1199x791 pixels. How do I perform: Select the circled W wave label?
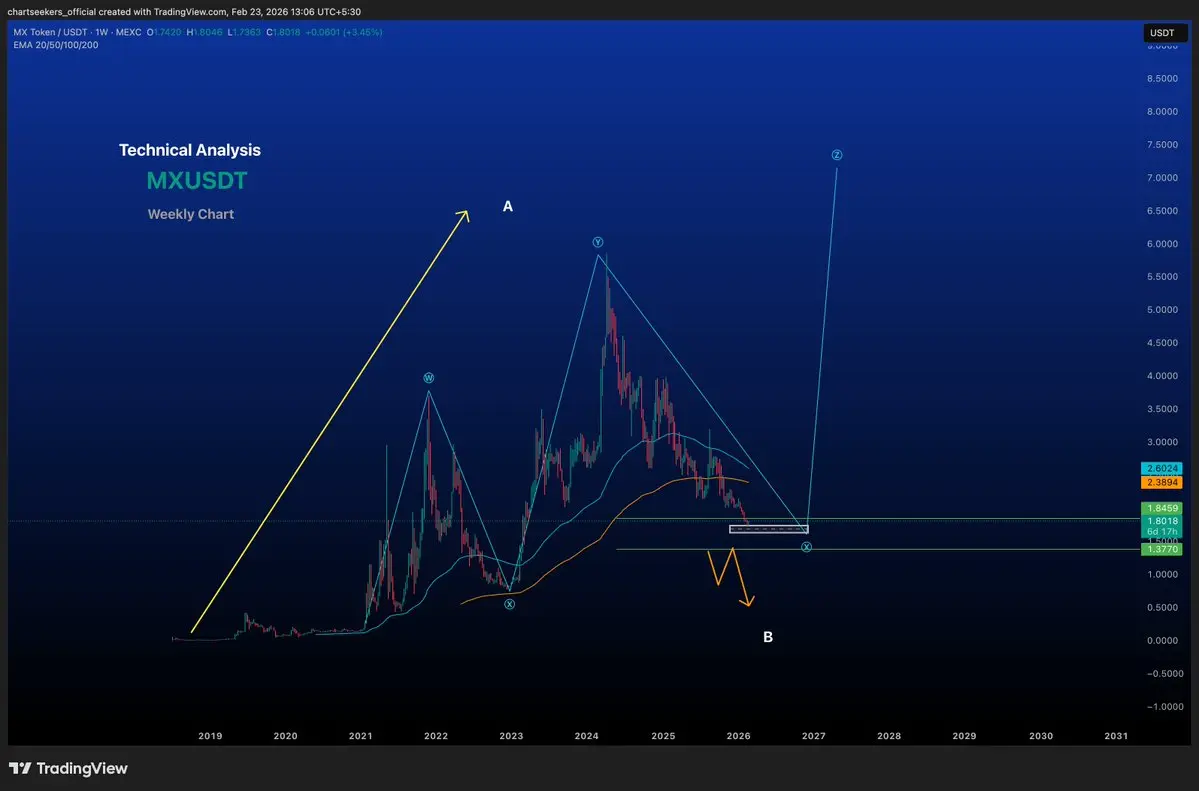(x=429, y=378)
